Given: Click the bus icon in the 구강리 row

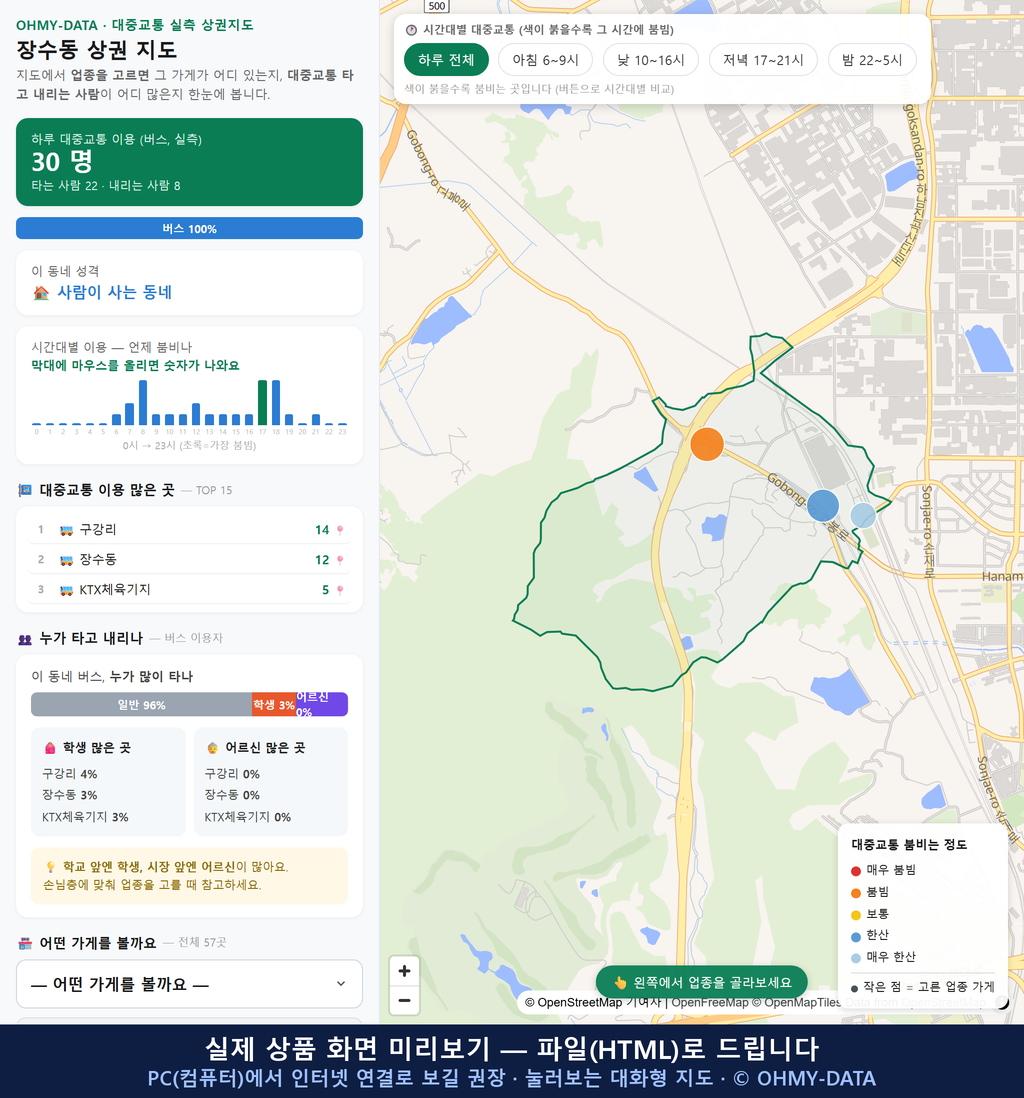Looking at the screenshot, I should coord(67,530).
